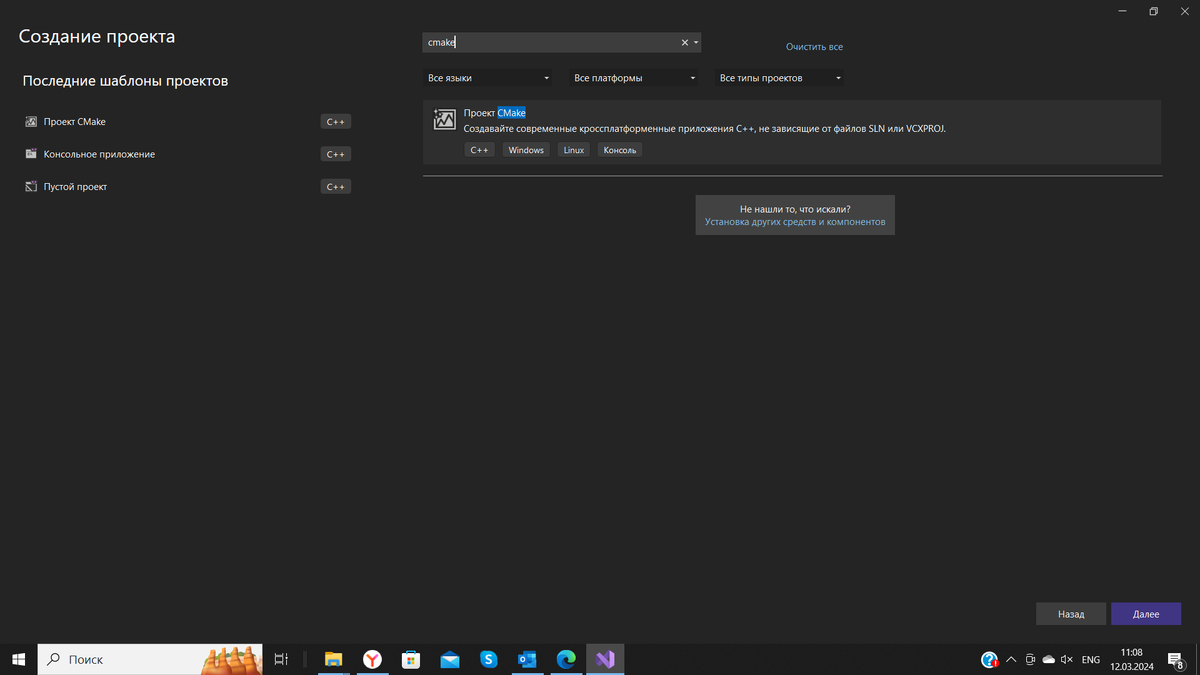
Task: Click the muted volume tray icon
Action: click(1067, 659)
